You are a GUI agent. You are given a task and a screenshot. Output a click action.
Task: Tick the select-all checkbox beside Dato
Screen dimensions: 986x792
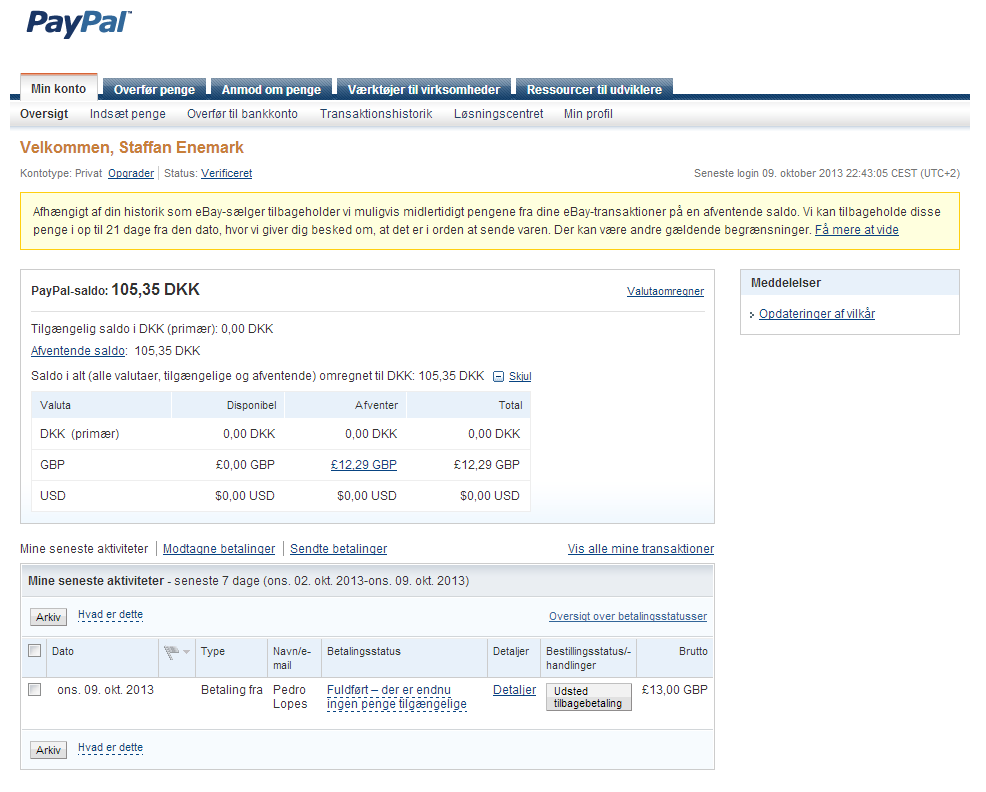point(35,651)
